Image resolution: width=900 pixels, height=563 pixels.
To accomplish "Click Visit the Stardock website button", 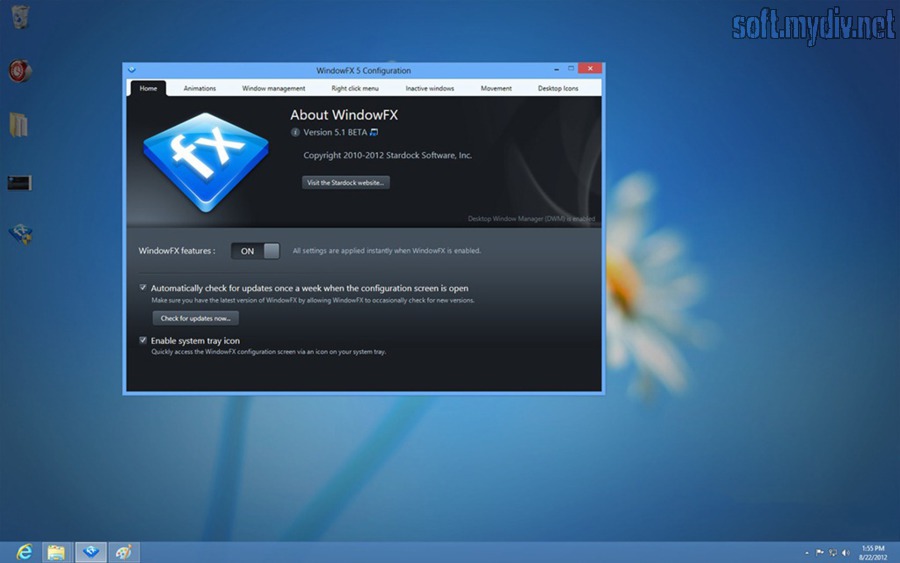I will 346,183.
